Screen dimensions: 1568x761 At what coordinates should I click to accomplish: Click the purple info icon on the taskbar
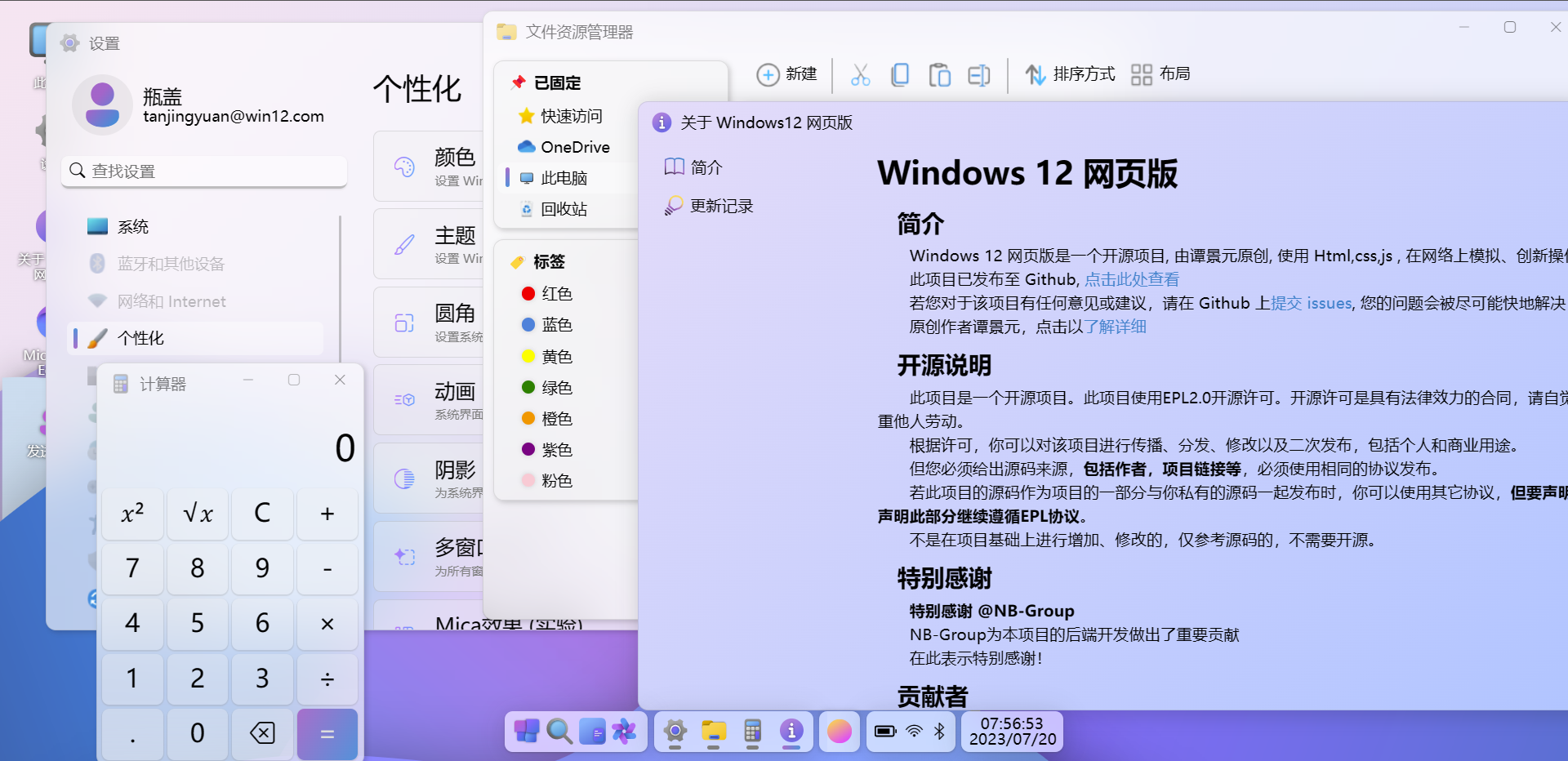click(791, 732)
